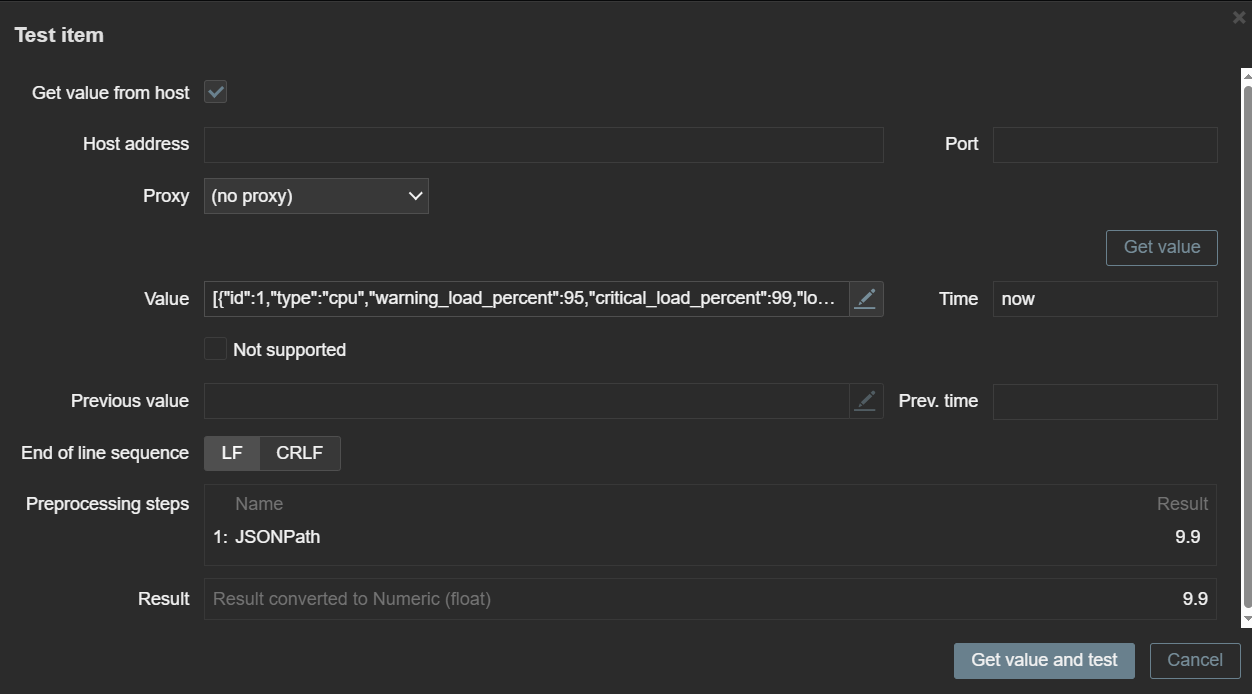The width and height of the screenshot is (1252, 694).
Task: Close the Test item dialog with X
Action: pyautogui.click(x=1239, y=18)
